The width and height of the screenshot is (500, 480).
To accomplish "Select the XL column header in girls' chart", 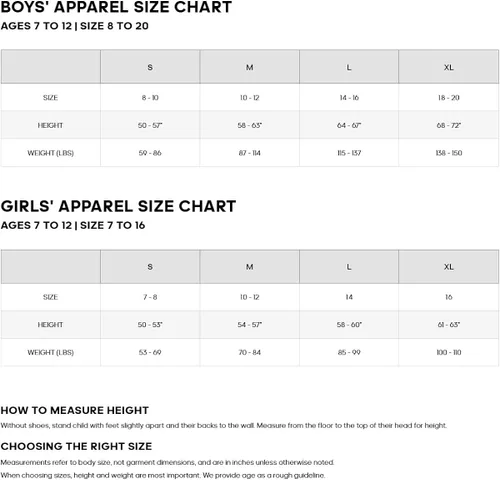I will click(x=449, y=267).
